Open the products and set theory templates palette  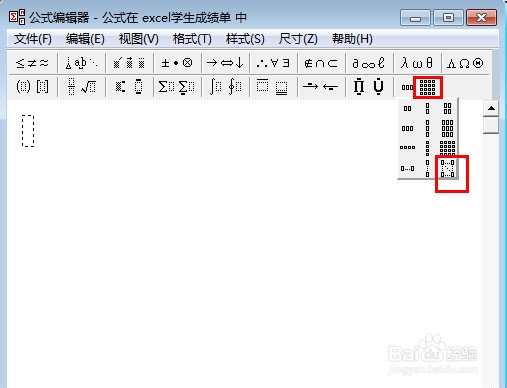click(x=369, y=87)
